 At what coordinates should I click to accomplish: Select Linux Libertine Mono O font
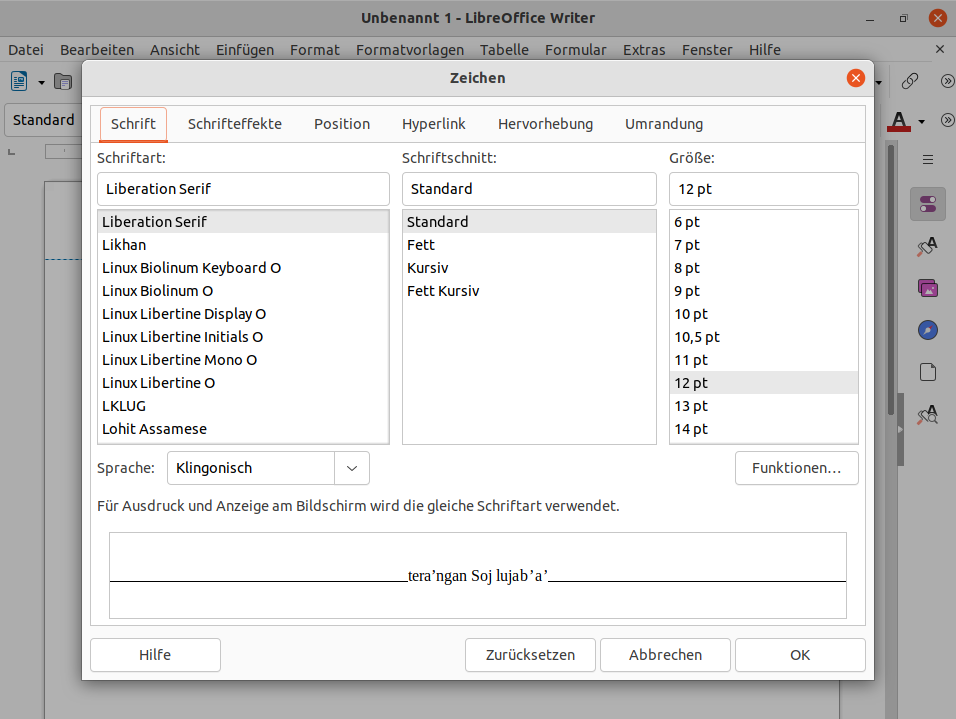tap(243, 360)
